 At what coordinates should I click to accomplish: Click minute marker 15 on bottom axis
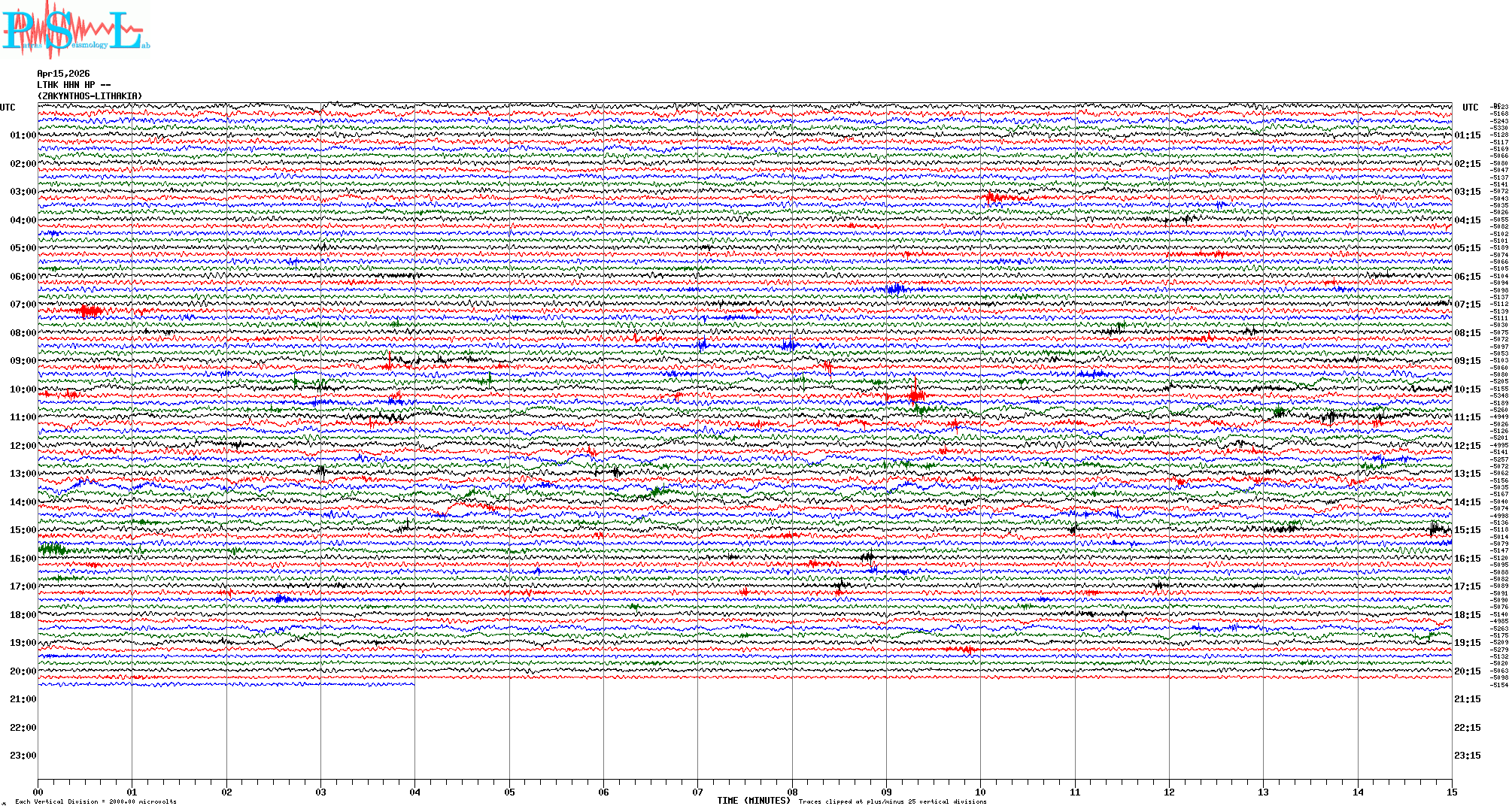click(x=1451, y=792)
